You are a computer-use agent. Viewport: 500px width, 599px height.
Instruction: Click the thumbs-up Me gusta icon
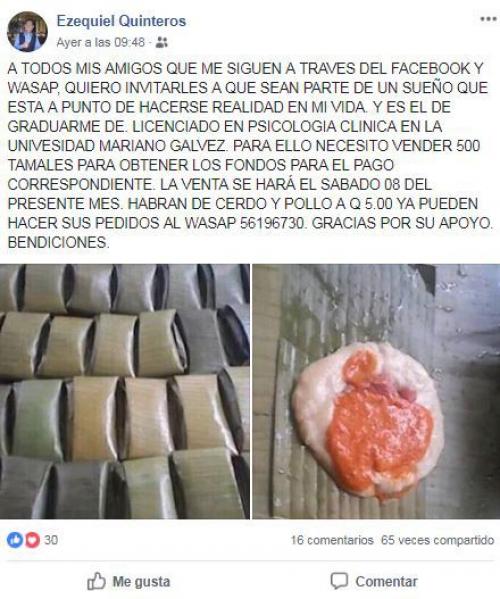click(96, 581)
